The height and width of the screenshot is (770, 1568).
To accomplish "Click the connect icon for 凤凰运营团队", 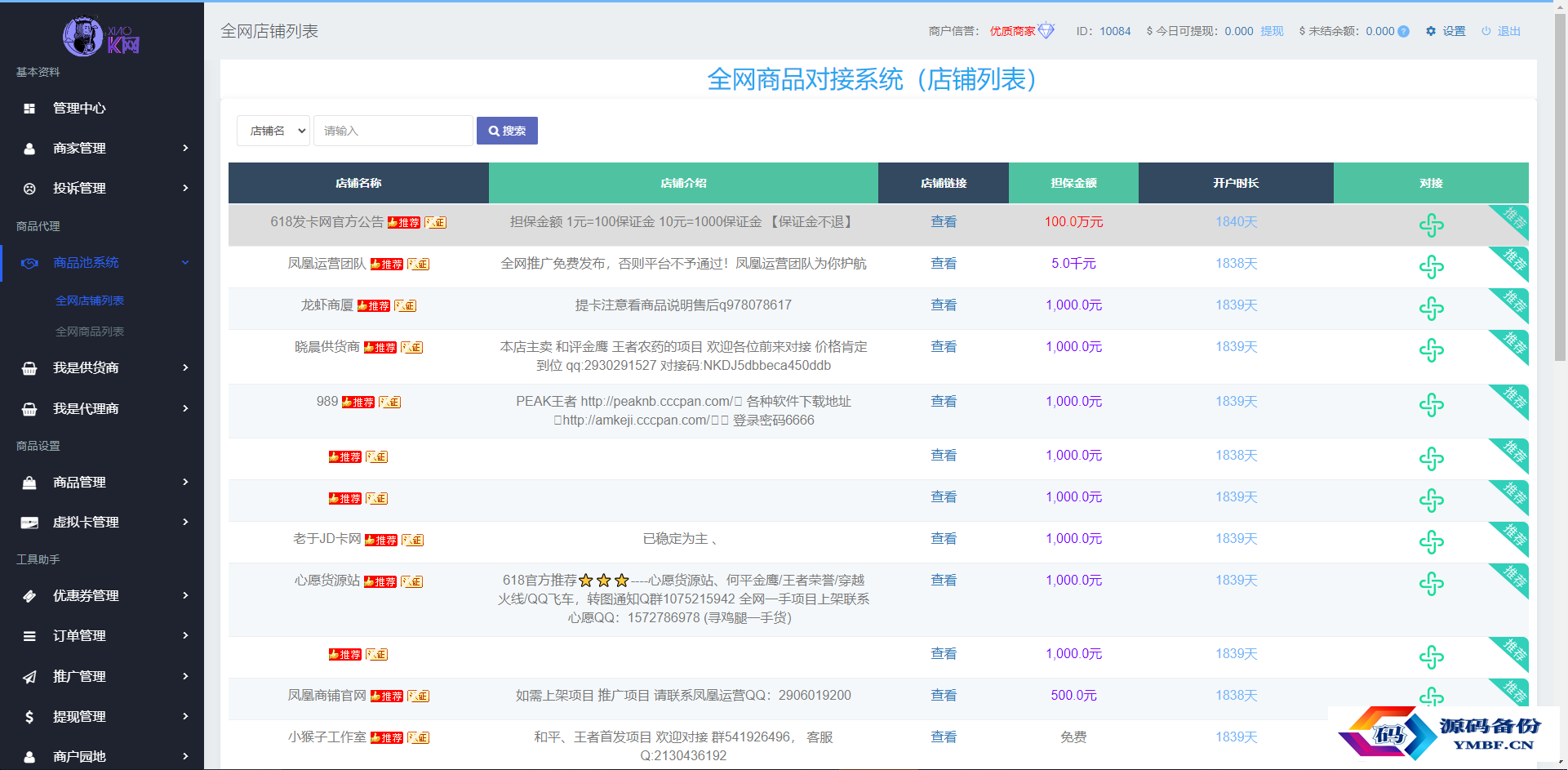I will (1431, 267).
